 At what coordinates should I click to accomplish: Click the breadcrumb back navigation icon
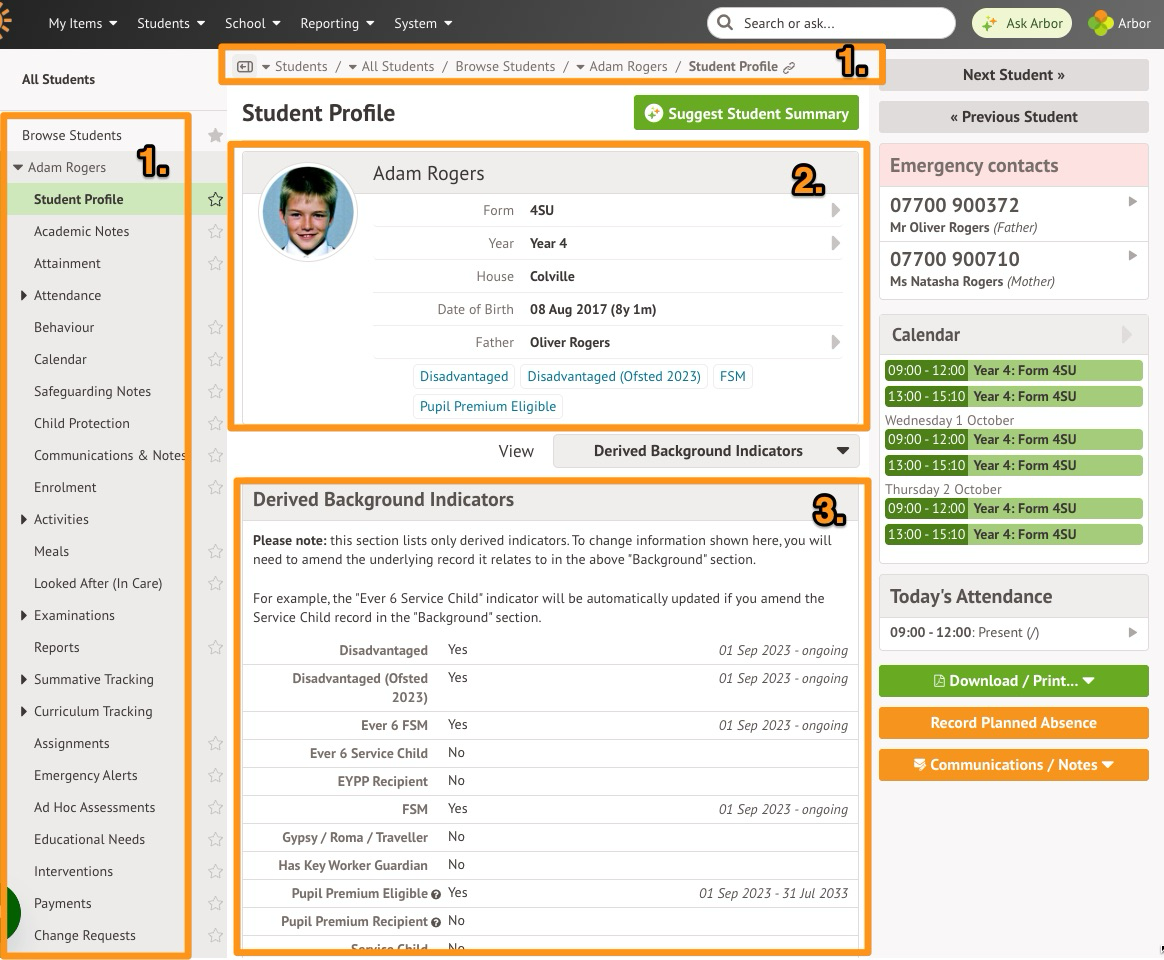tap(245, 67)
